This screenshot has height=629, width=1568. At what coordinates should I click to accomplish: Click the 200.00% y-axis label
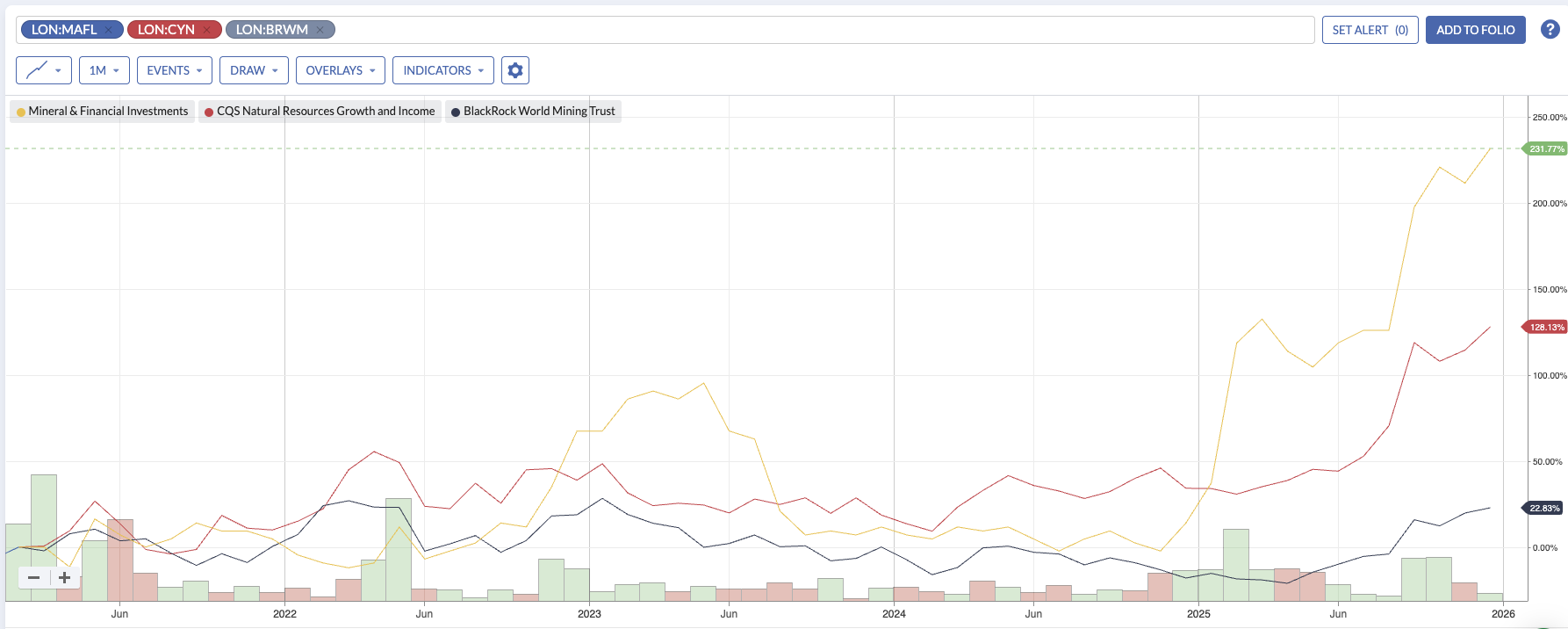pyautogui.click(x=1550, y=204)
